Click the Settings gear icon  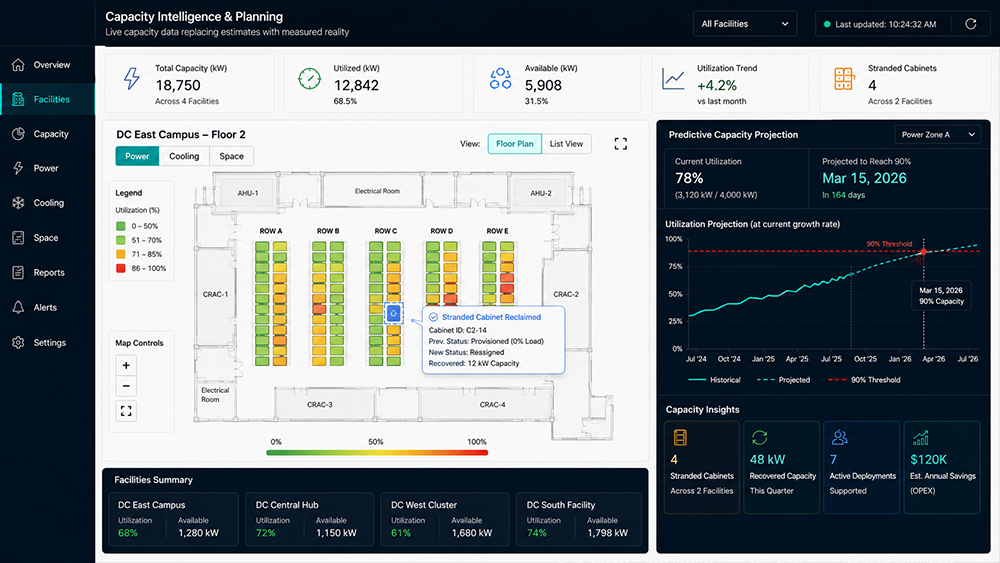tap(18, 342)
